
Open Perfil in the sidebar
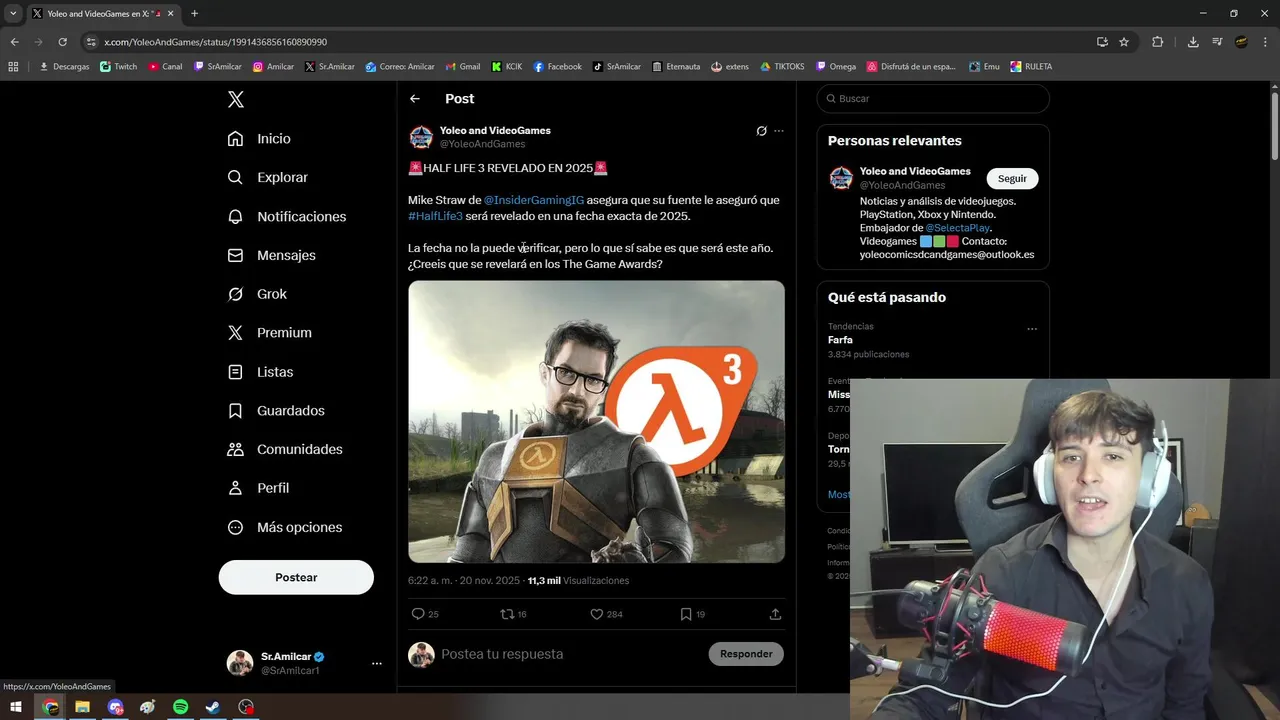click(x=258, y=488)
